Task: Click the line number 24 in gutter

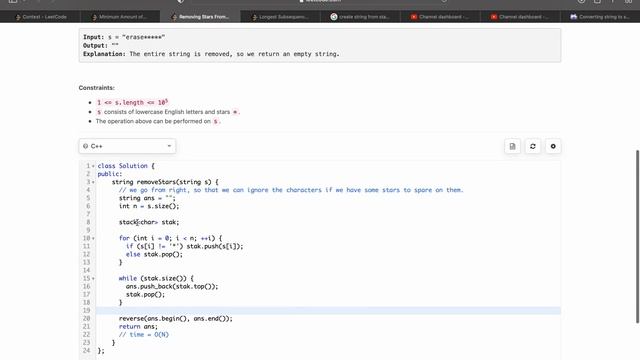Action: tap(86, 351)
